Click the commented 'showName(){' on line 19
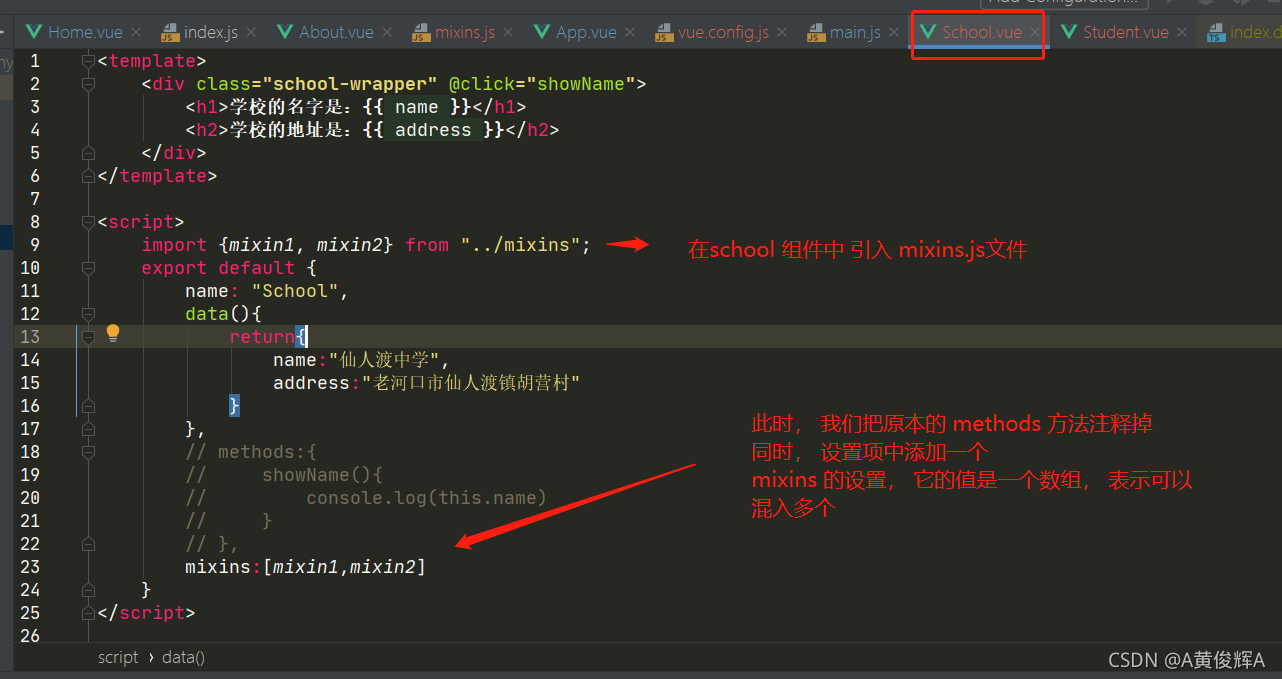The image size is (1282, 679). click(x=323, y=475)
